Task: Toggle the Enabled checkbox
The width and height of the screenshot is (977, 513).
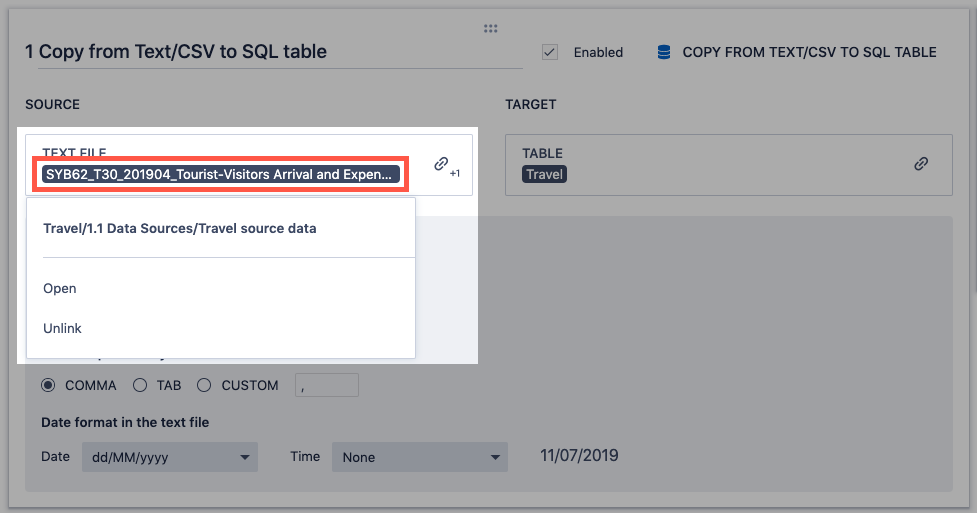Action: pyautogui.click(x=549, y=52)
